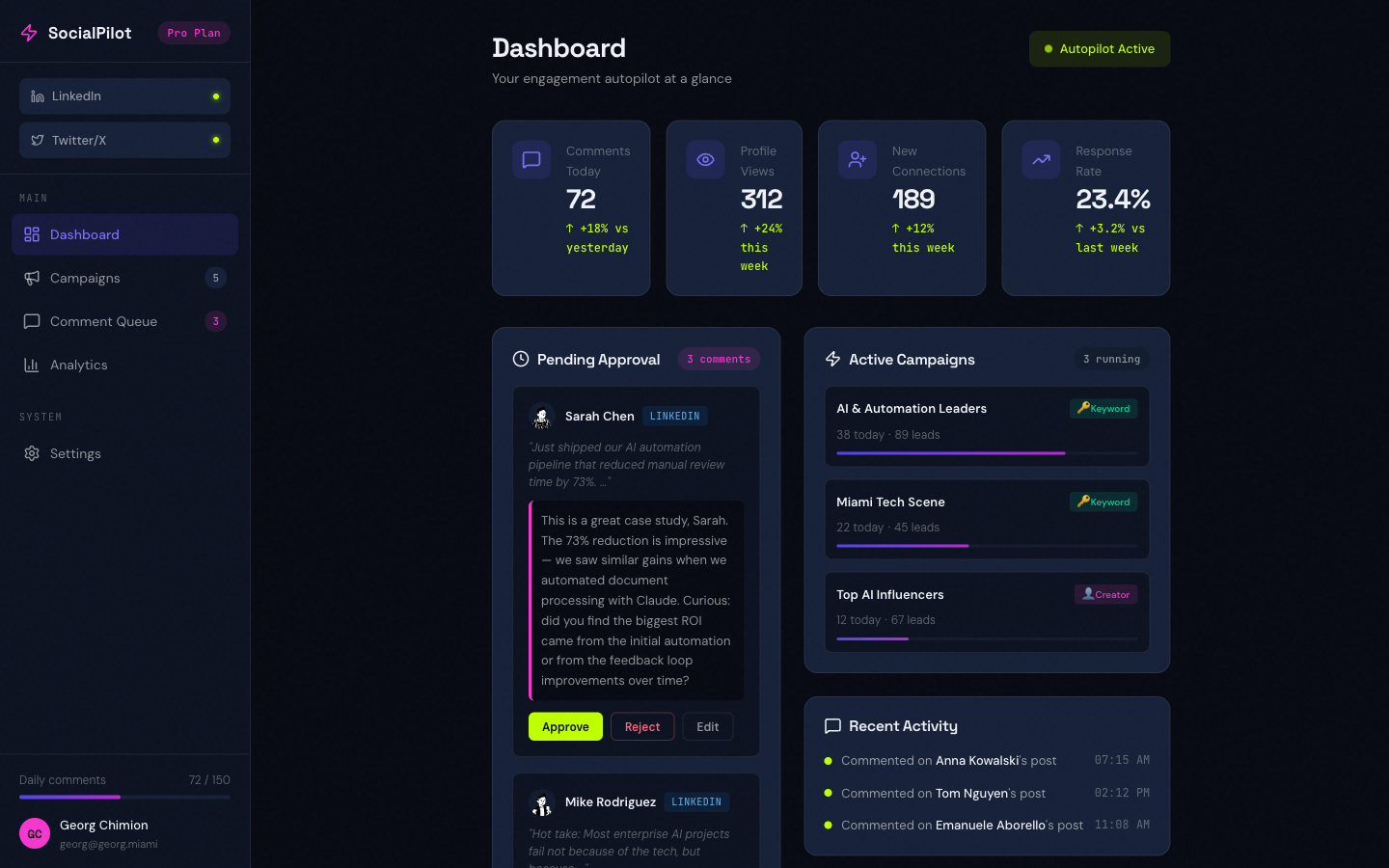
Task: Click the Top AI Influencers progress bar
Action: (x=987, y=638)
